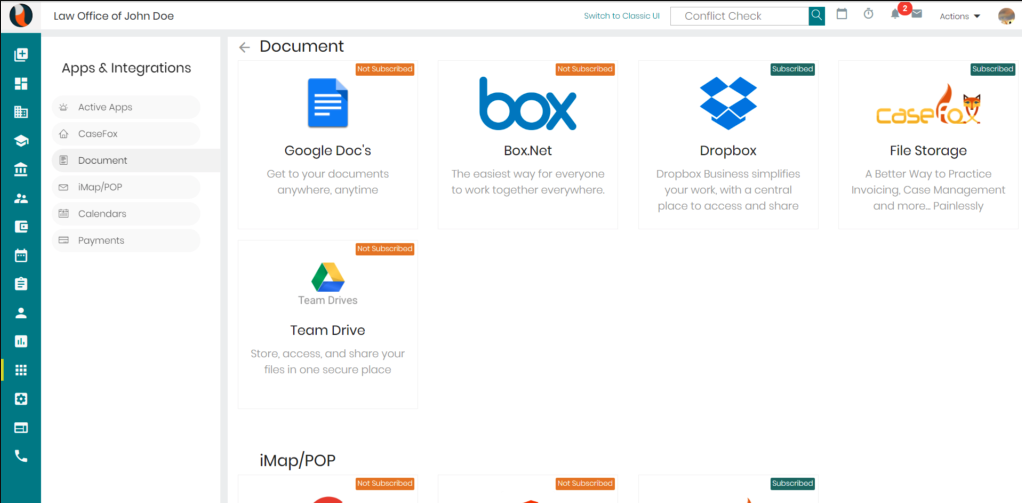Select iMap/POP in Apps & Integrations menu
The image size is (1022, 503).
click(x=126, y=187)
